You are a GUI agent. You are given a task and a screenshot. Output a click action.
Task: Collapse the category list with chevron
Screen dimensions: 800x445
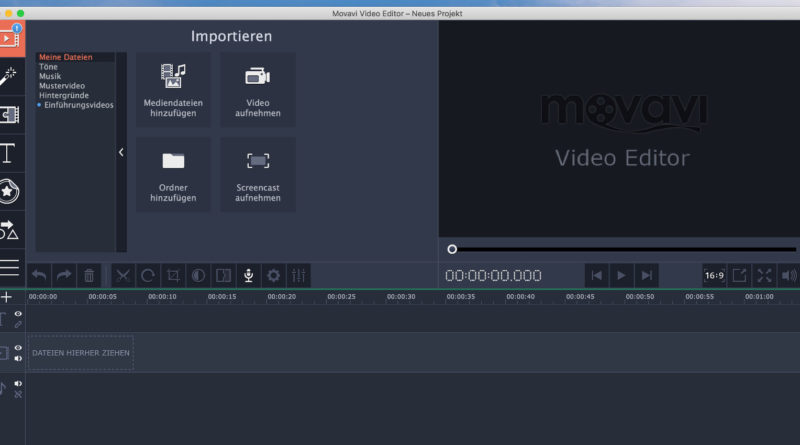pyautogui.click(x=121, y=152)
